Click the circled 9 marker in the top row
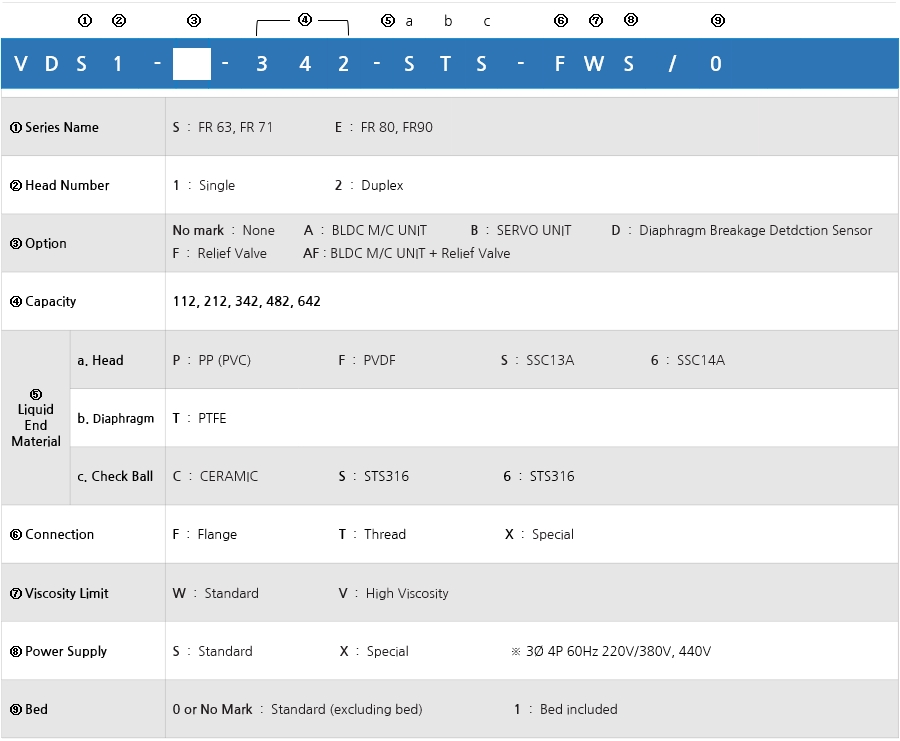The height and width of the screenshot is (741, 900). coord(717,20)
